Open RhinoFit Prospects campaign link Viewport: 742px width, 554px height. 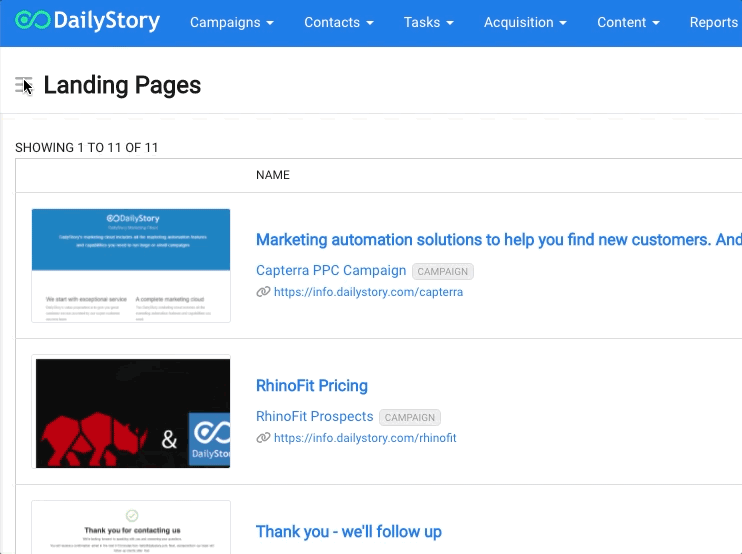[x=315, y=416]
